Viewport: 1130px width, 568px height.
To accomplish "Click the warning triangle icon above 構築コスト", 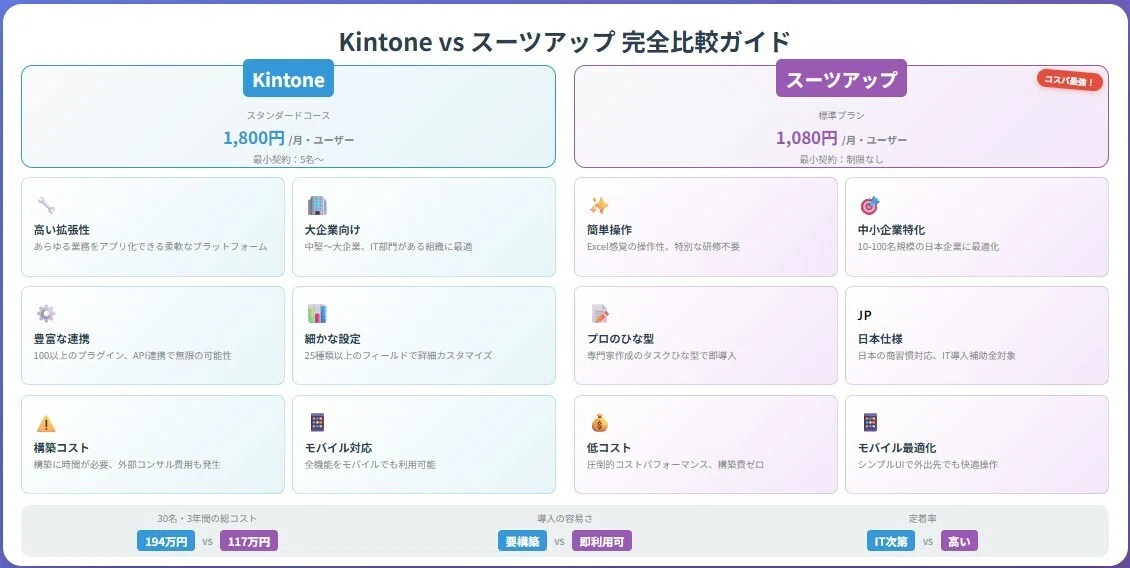I will (46, 423).
